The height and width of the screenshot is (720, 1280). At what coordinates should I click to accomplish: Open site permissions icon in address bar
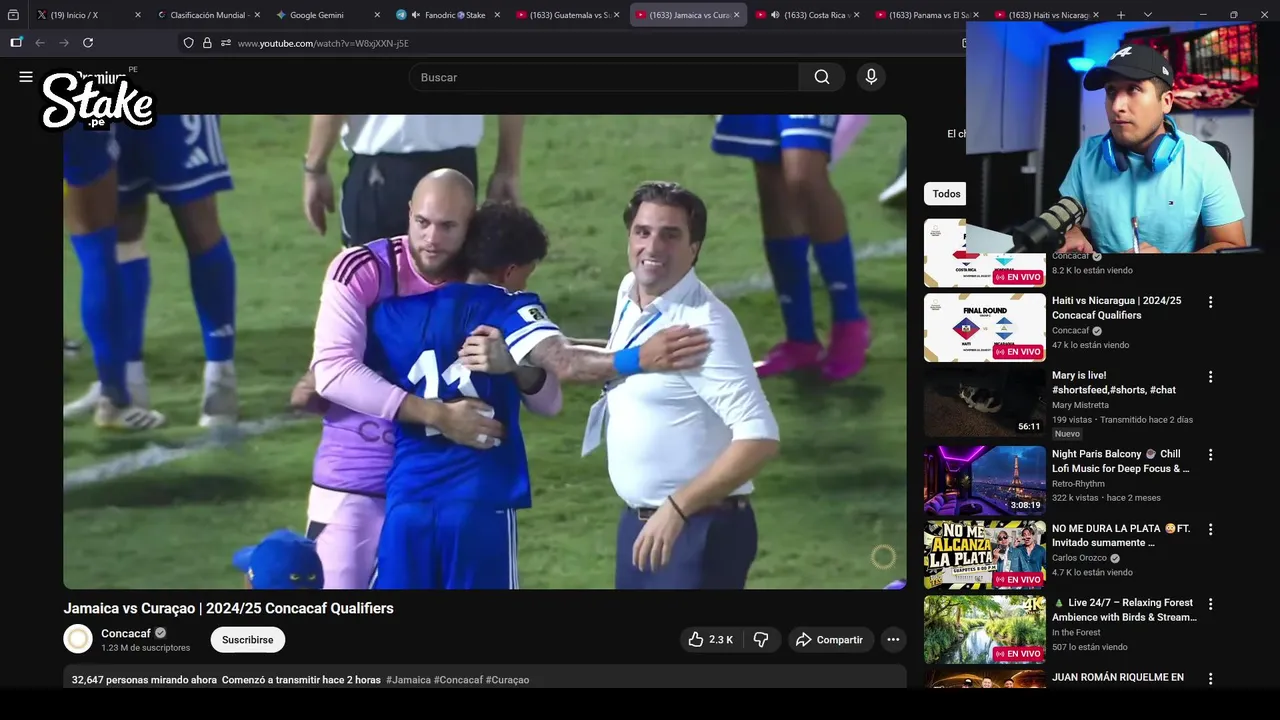point(226,43)
